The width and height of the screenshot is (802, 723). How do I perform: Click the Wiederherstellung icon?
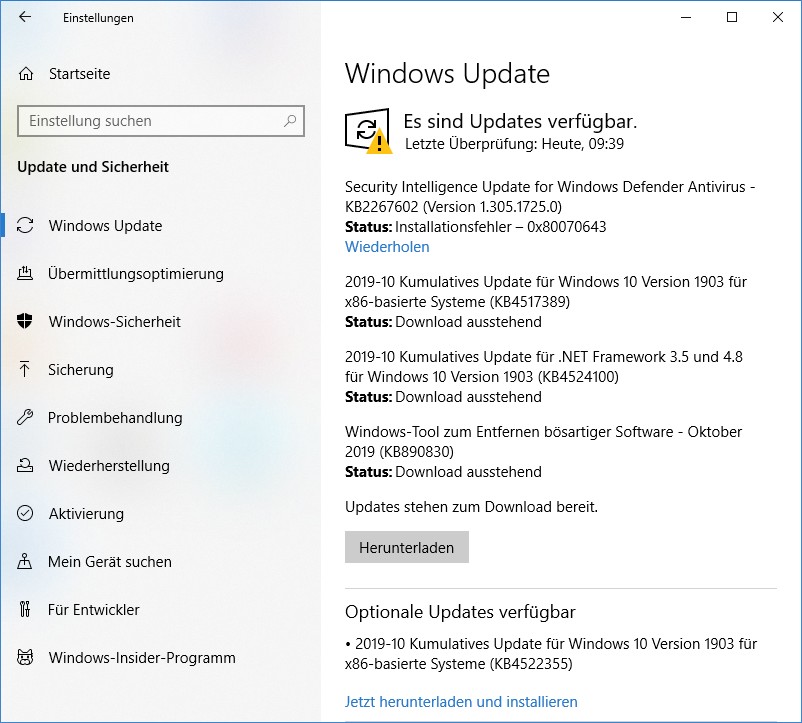click(x=25, y=465)
